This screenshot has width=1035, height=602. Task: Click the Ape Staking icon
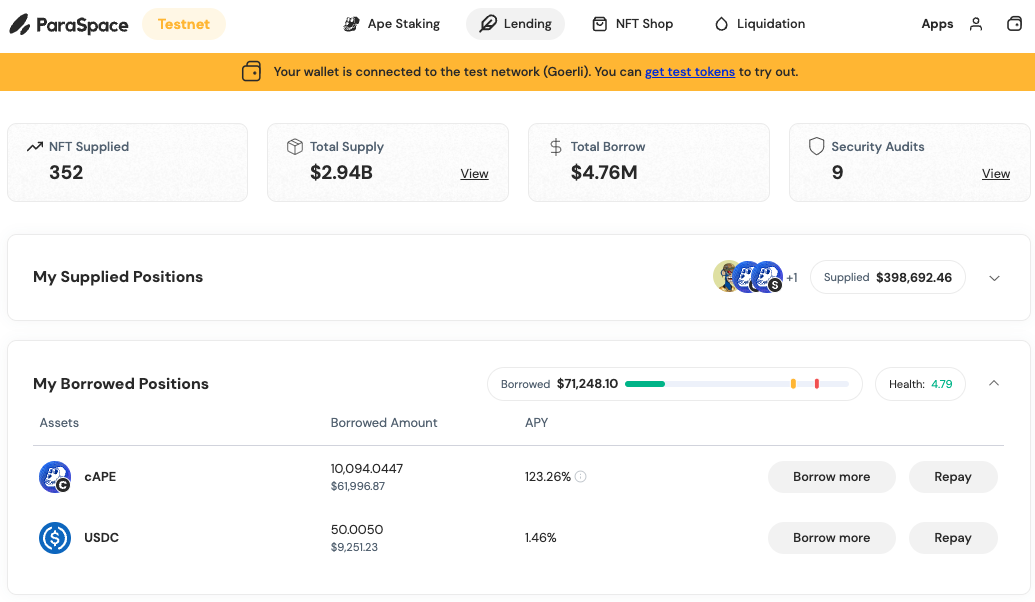point(351,24)
